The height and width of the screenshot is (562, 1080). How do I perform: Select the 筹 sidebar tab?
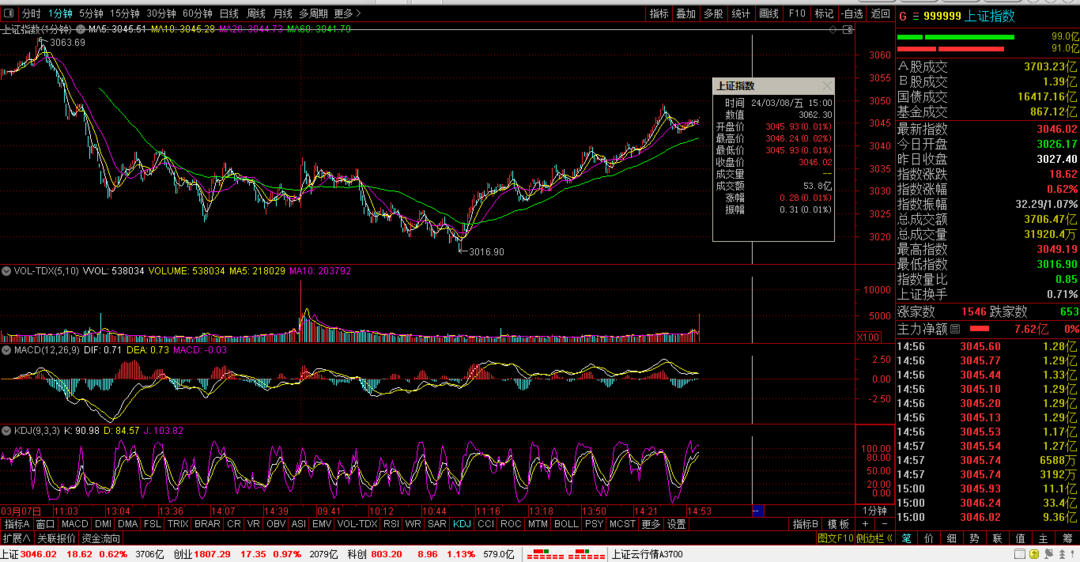(x=1067, y=538)
